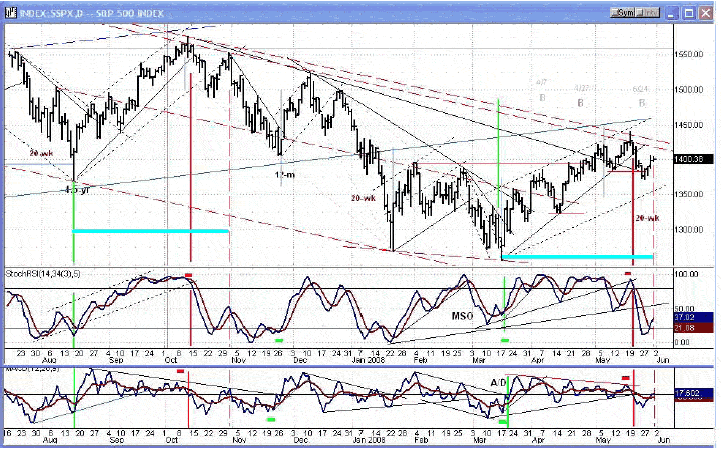Click the 1550.00 price axis label

(x=689, y=54)
